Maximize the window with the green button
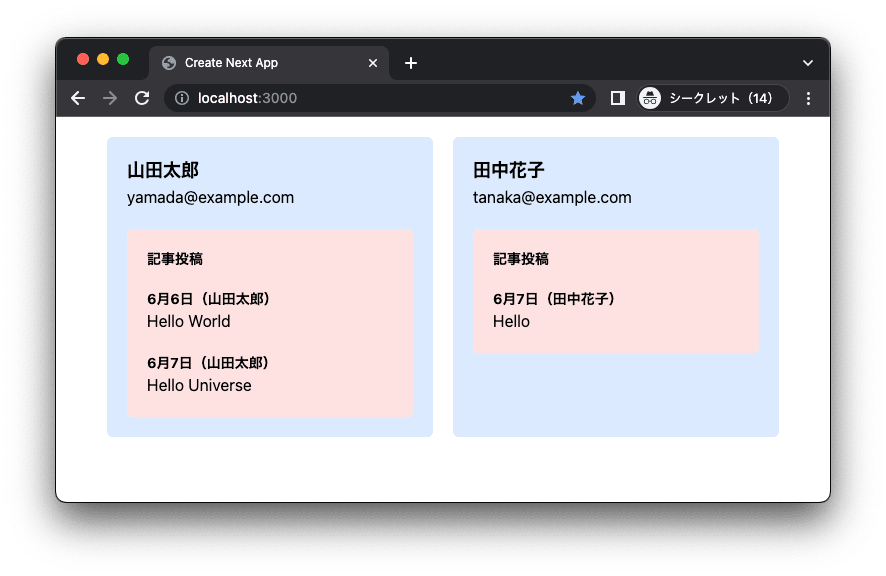The height and width of the screenshot is (576, 886). 123,59
